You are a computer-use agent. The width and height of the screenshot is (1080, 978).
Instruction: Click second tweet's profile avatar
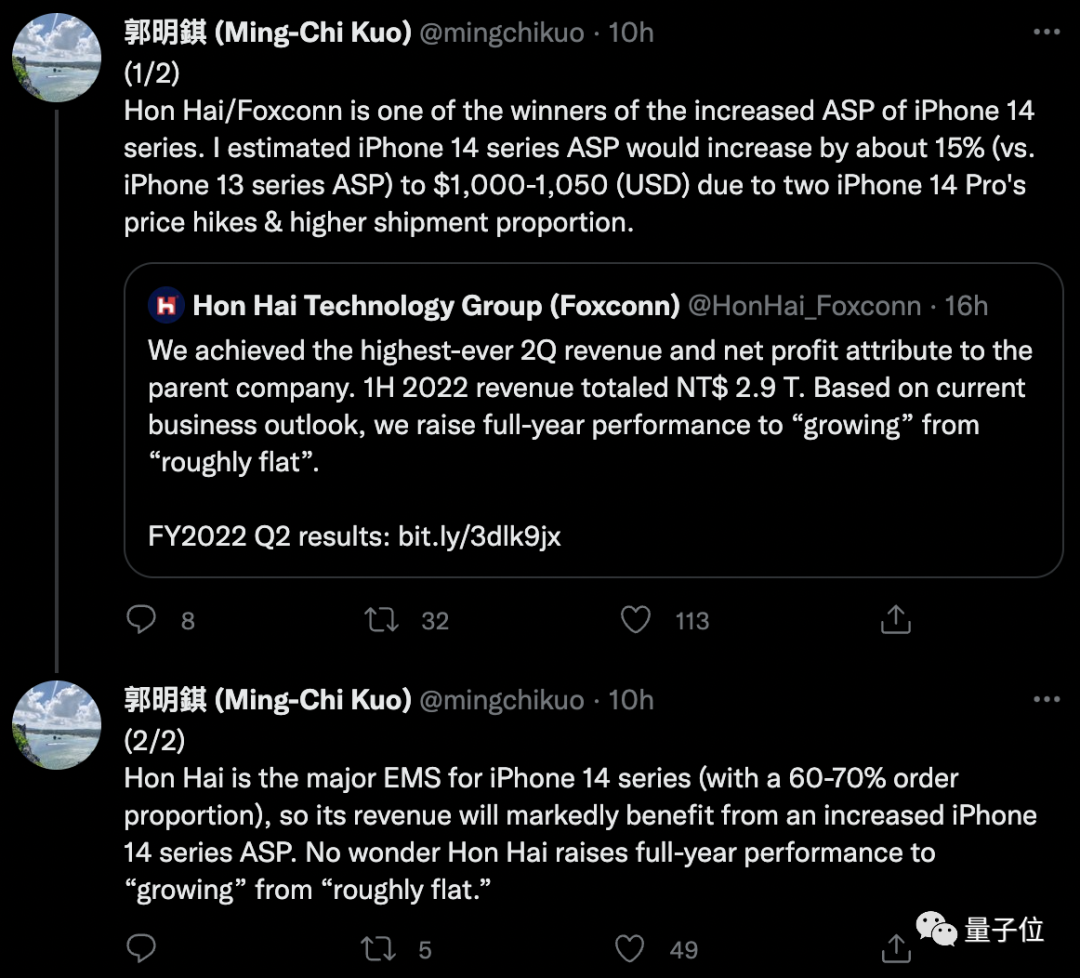pyautogui.click(x=56, y=725)
